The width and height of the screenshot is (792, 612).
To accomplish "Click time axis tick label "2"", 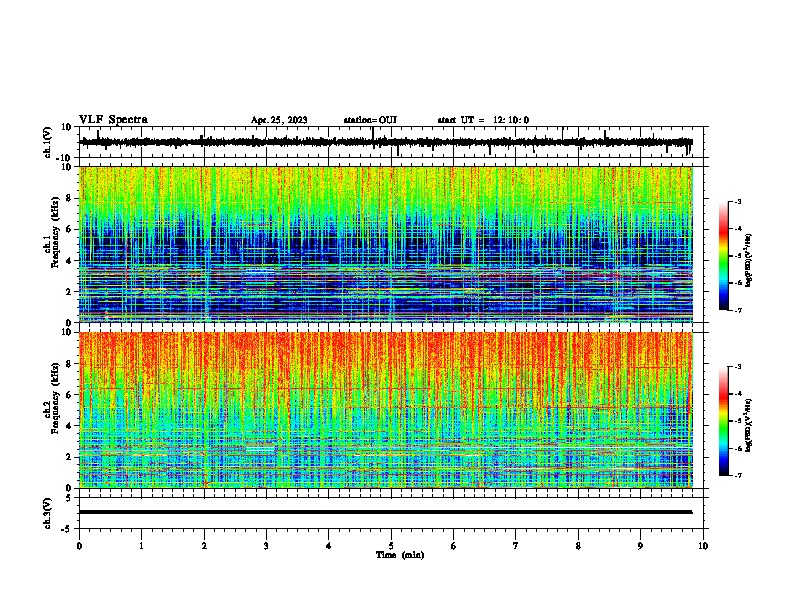I will 204,546.
